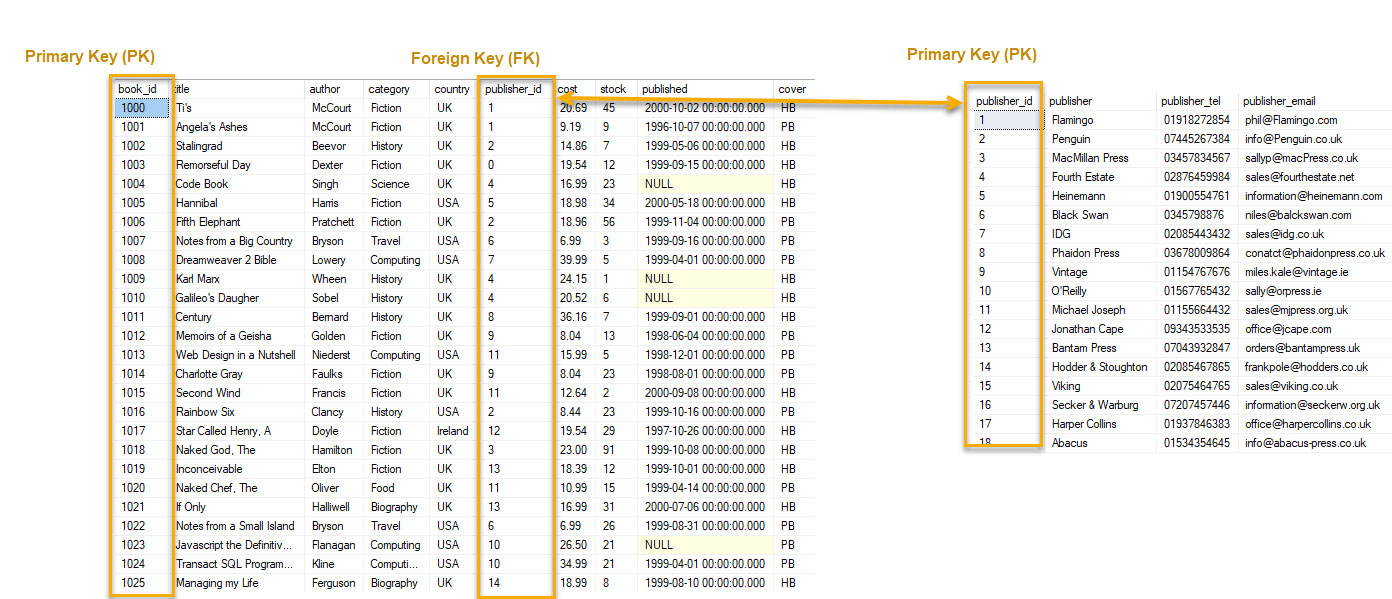Image resolution: width=1392 pixels, height=599 pixels.
Task: Select the phone number 01918272854 cell
Action: [x=1196, y=120]
